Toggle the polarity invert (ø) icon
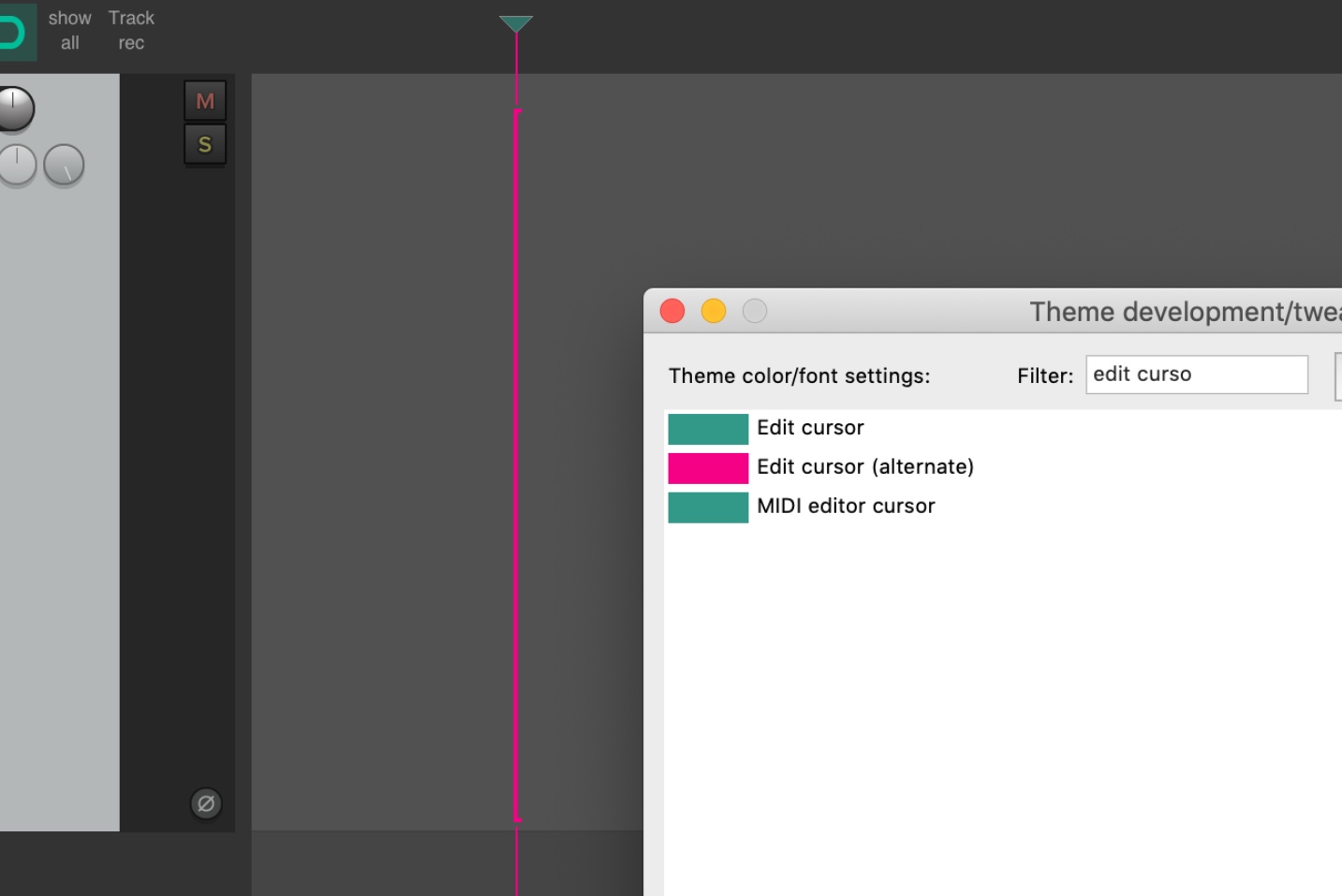This screenshot has width=1342, height=896. pos(205,803)
